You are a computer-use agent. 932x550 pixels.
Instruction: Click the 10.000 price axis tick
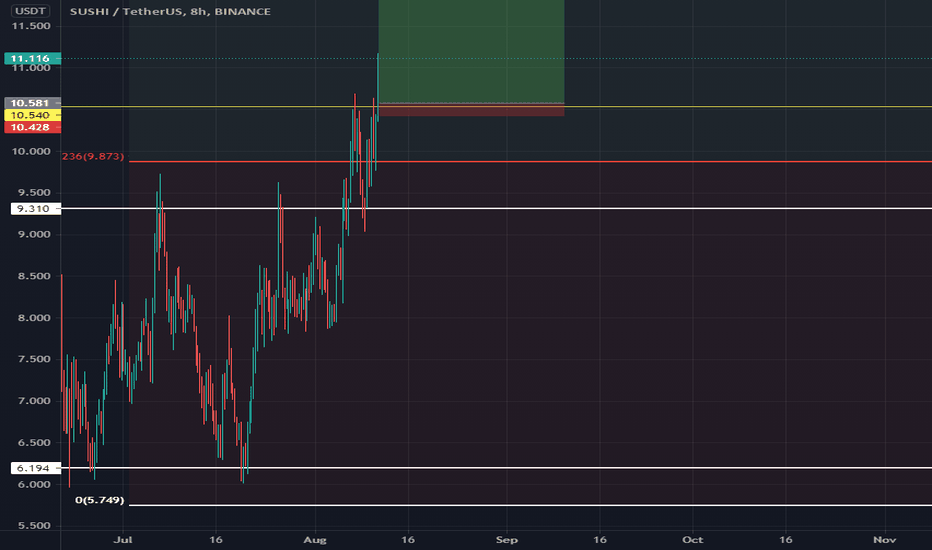pos(31,151)
